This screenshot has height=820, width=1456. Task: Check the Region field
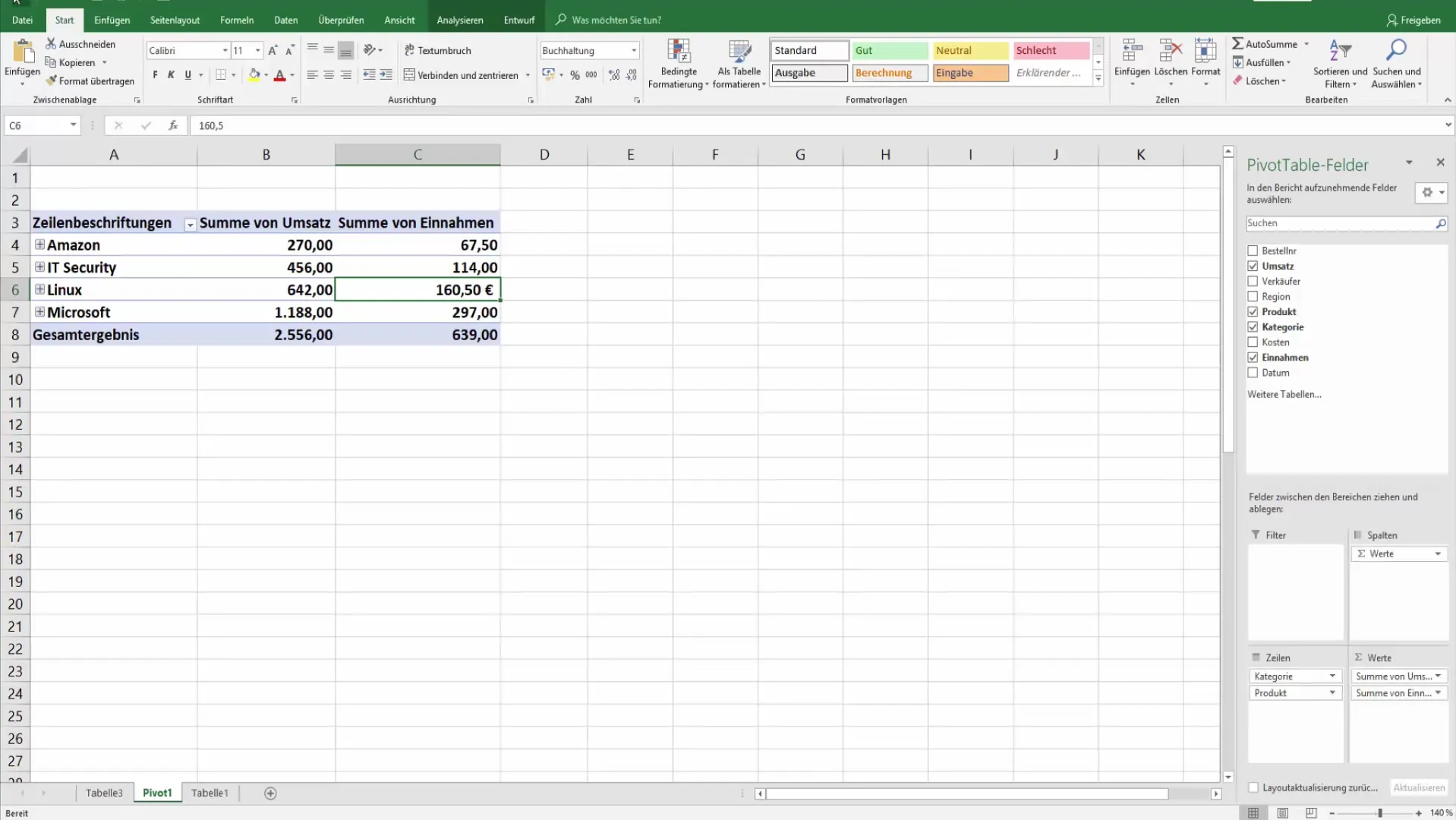[1253, 296]
